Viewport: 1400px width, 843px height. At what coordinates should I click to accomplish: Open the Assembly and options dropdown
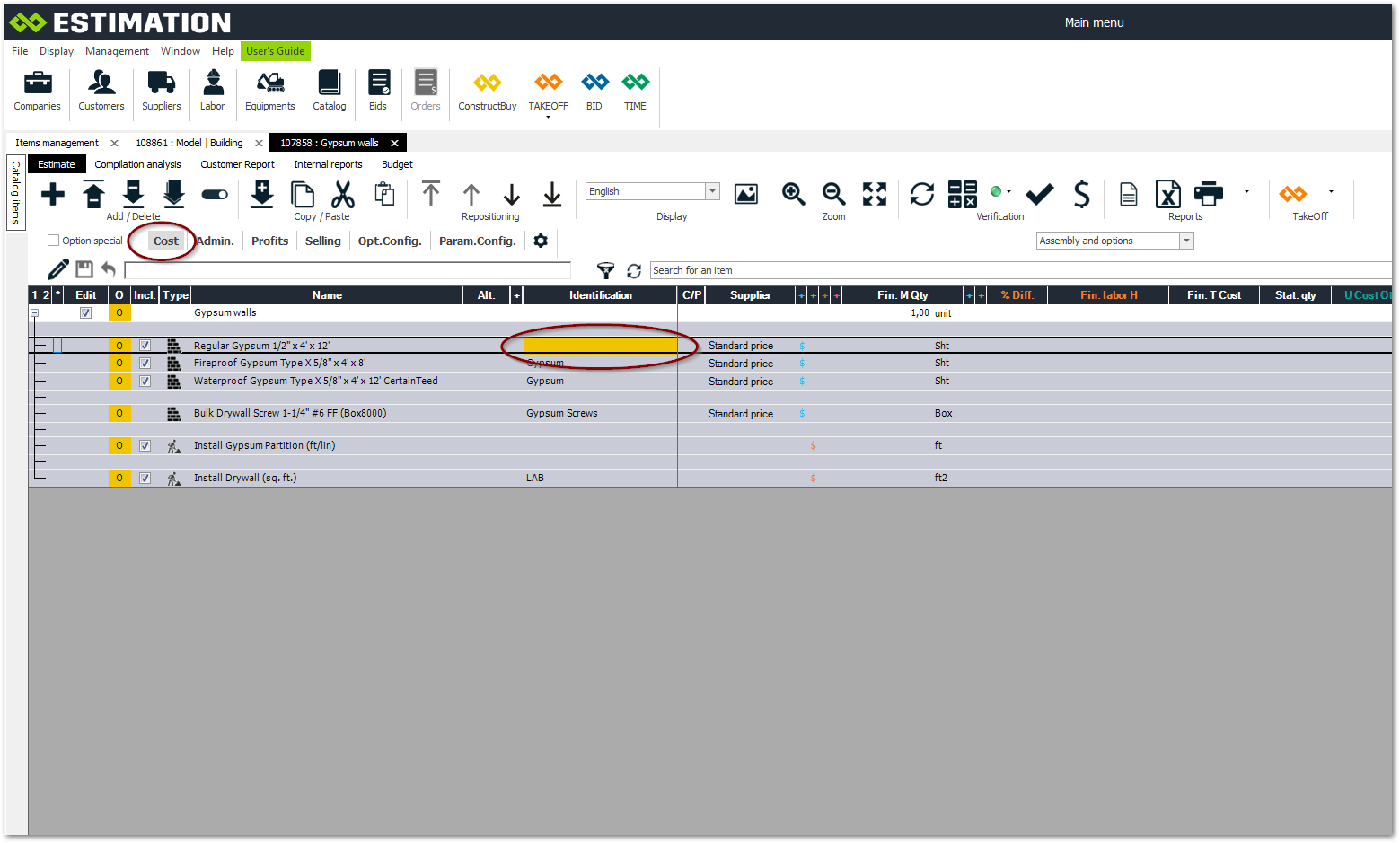pyautogui.click(x=1186, y=241)
